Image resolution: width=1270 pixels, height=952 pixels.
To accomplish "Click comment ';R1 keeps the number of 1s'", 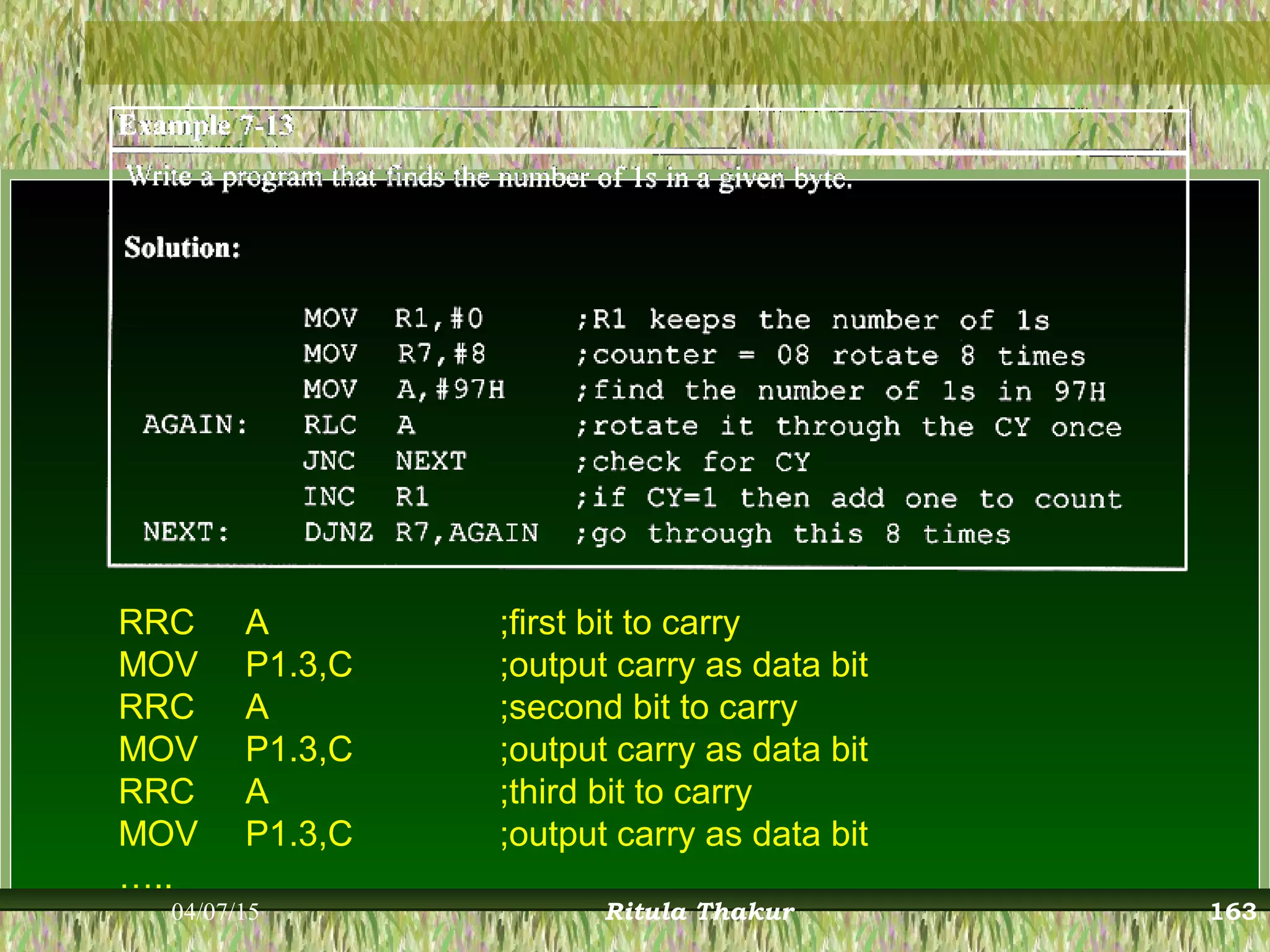I will pyautogui.click(x=813, y=320).
